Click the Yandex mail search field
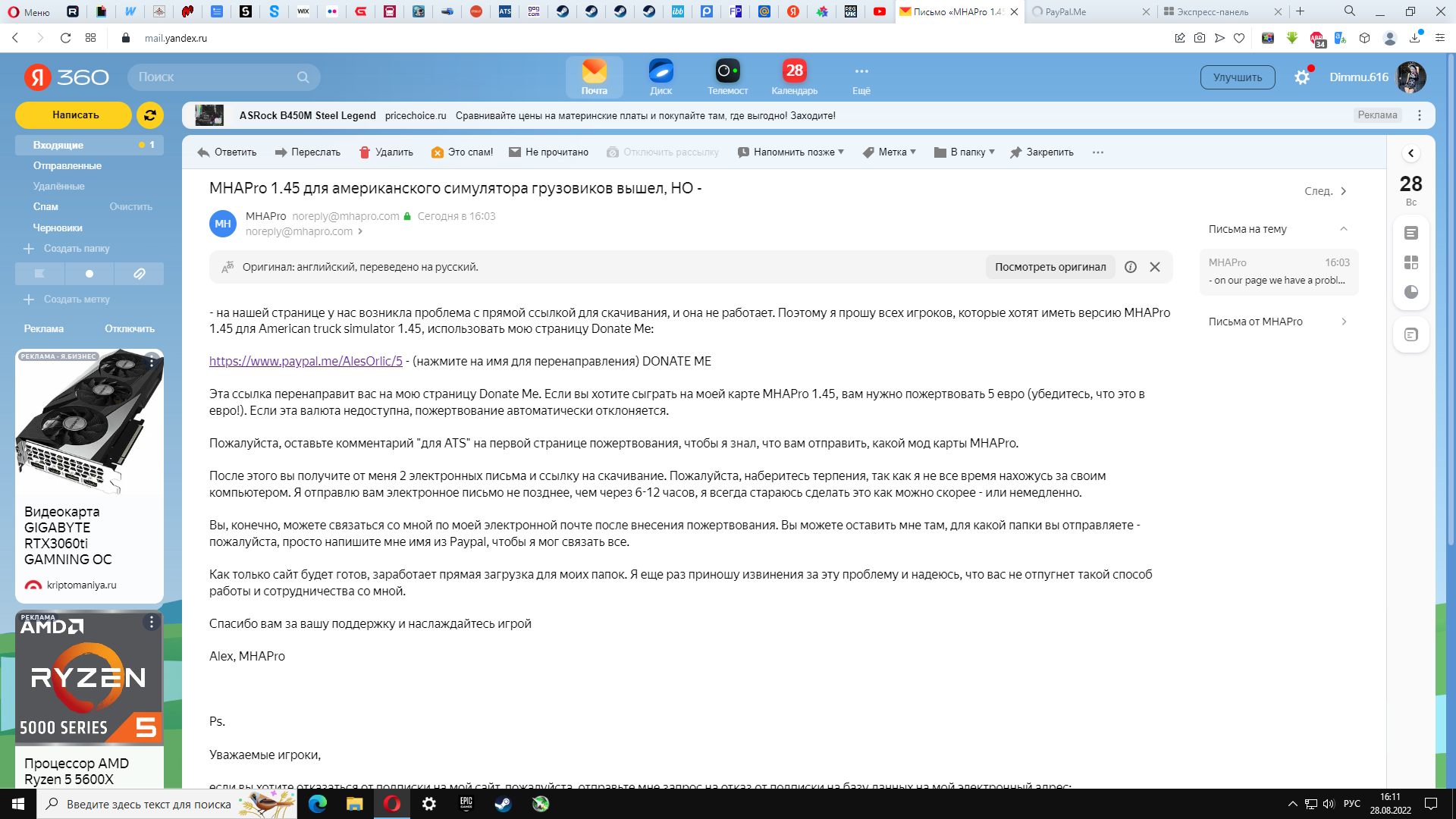The width and height of the screenshot is (1456, 819). [215, 77]
